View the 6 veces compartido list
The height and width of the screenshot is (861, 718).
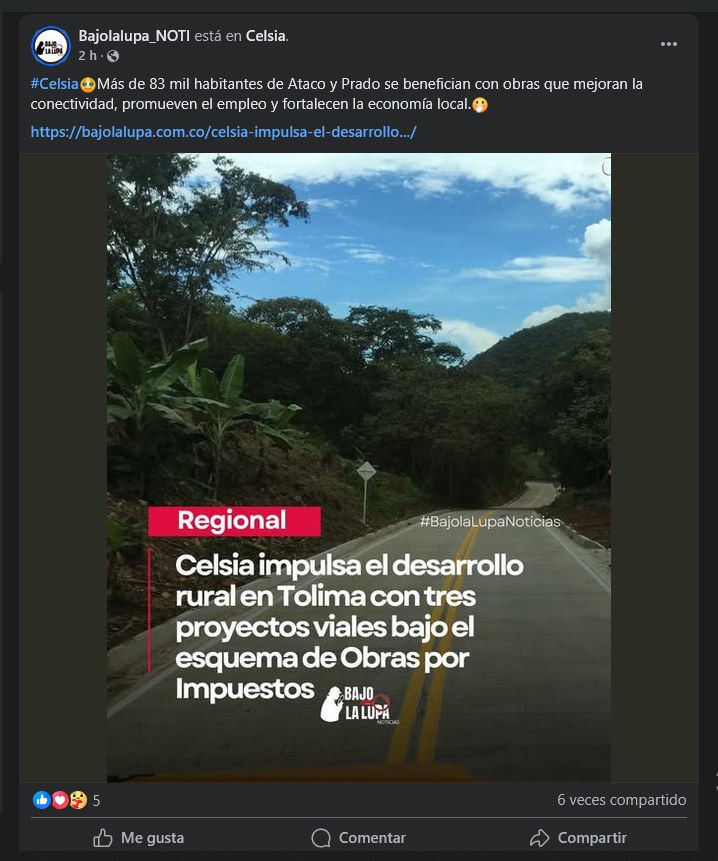[621, 800]
